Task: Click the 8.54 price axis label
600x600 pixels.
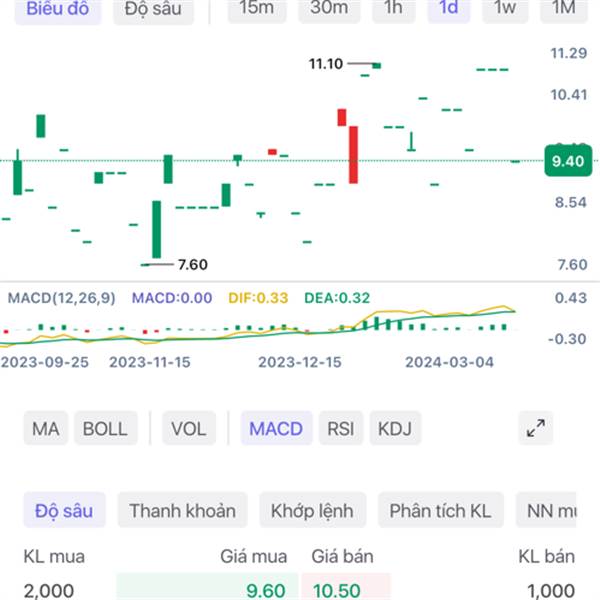Action: coord(571,202)
